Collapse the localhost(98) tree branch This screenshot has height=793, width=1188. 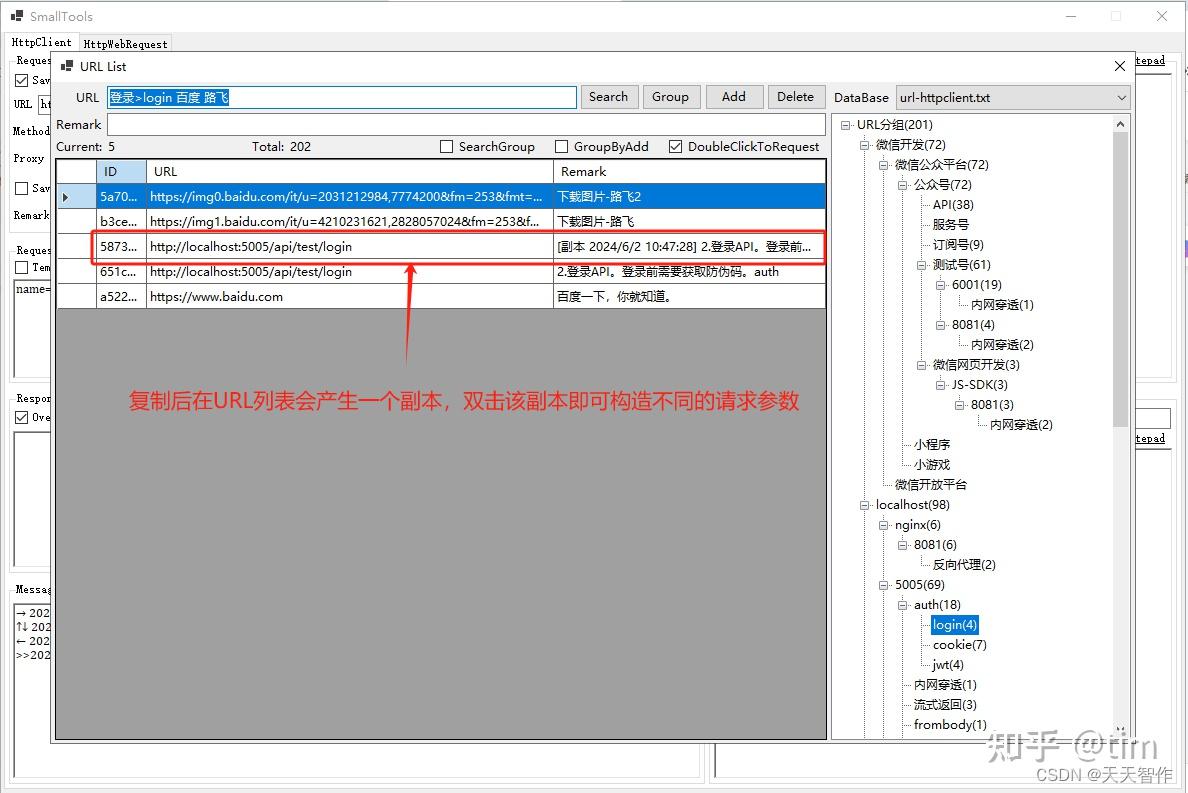863,505
